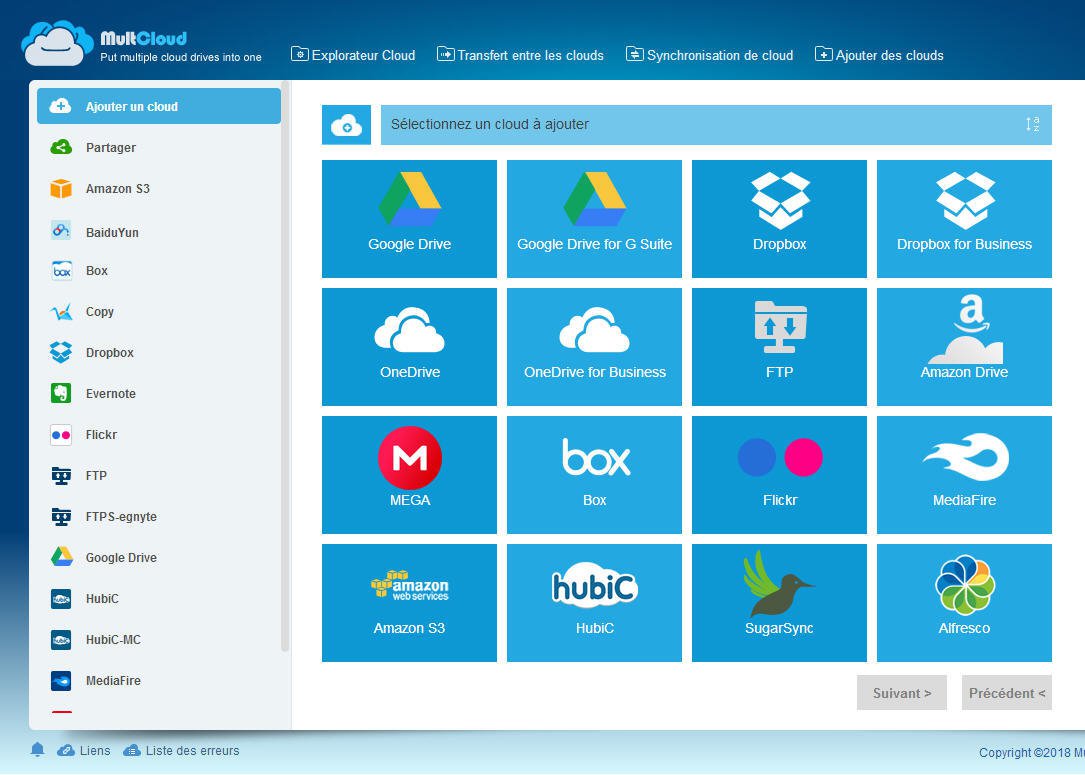Choose the MEGA cloud tile
This screenshot has width=1085, height=775.
coord(409,475)
